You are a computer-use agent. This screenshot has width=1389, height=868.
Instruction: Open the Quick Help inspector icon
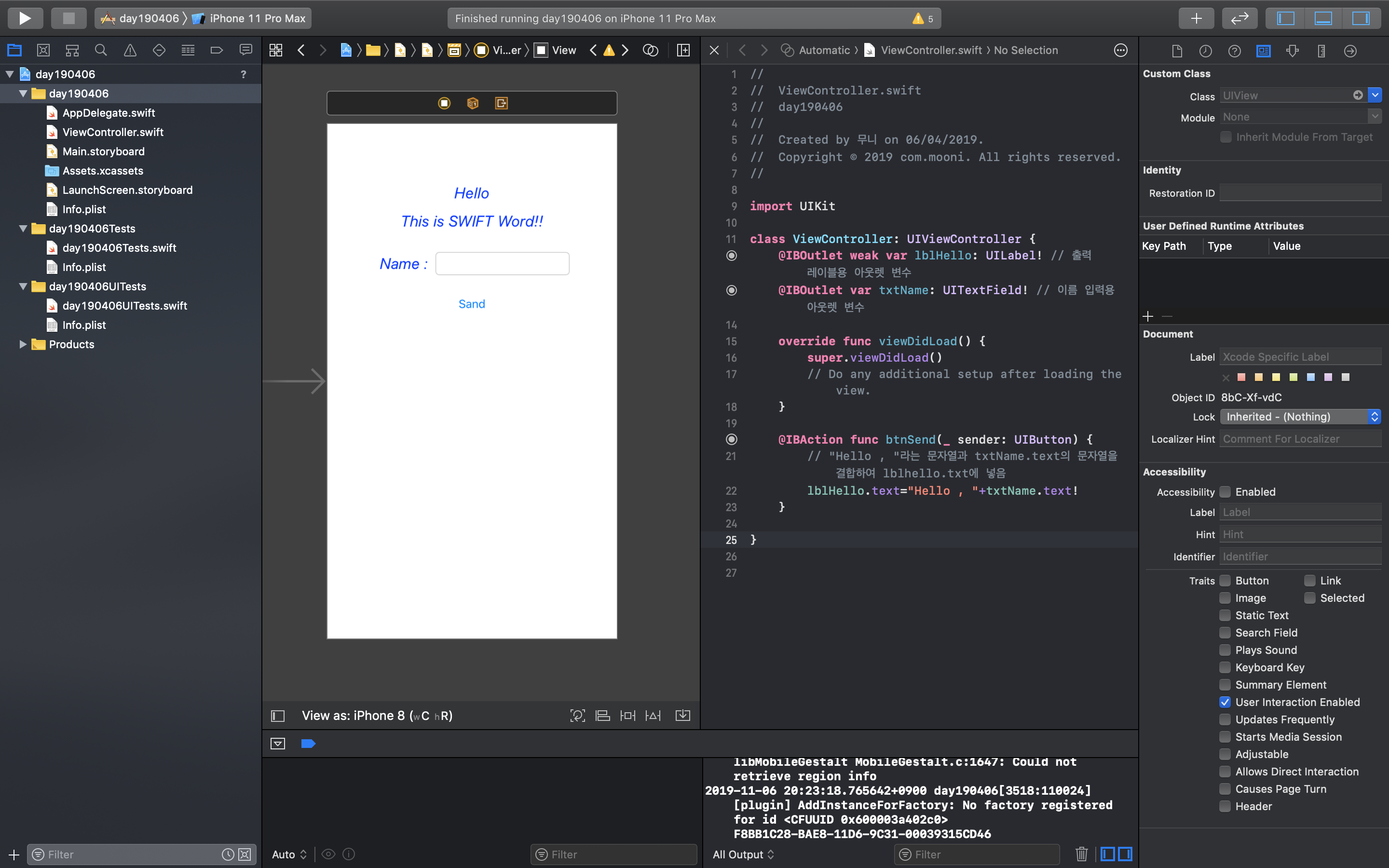pyautogui.click(x=1234, y=51)
